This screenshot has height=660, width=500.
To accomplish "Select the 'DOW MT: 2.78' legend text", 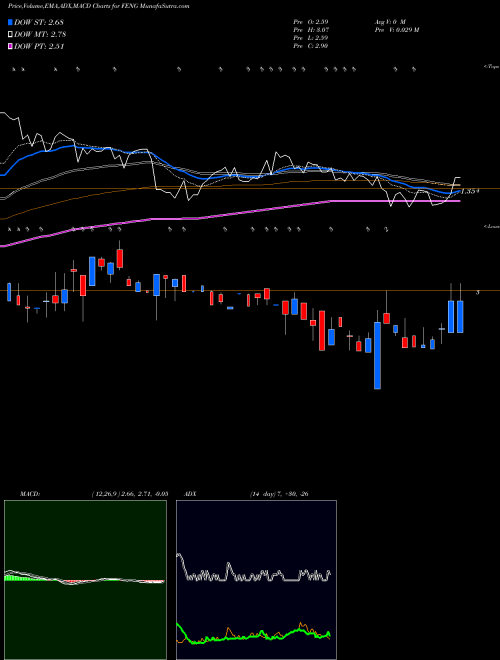I will click(x=40, y=35).
